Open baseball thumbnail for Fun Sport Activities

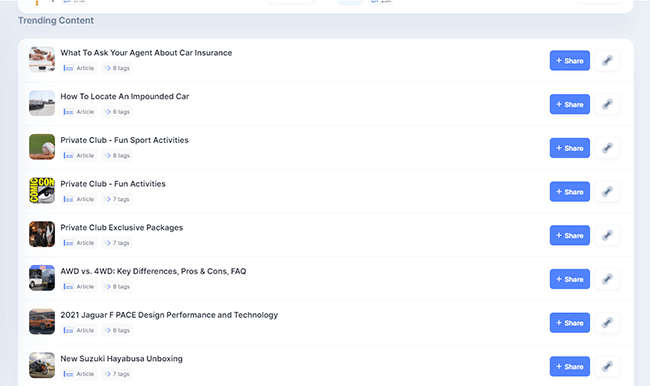pos(42,147)
